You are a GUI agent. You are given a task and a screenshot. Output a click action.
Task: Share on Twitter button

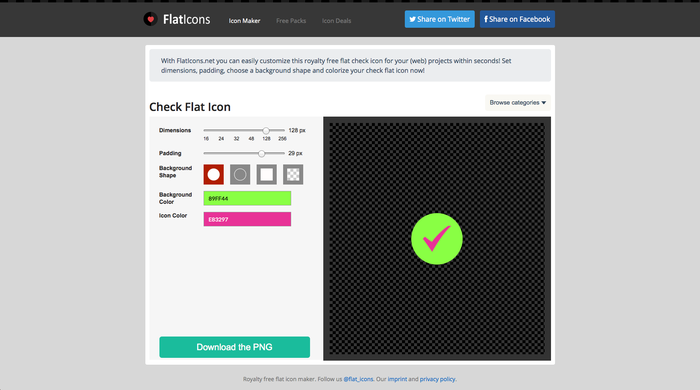(x=439, y=19)
